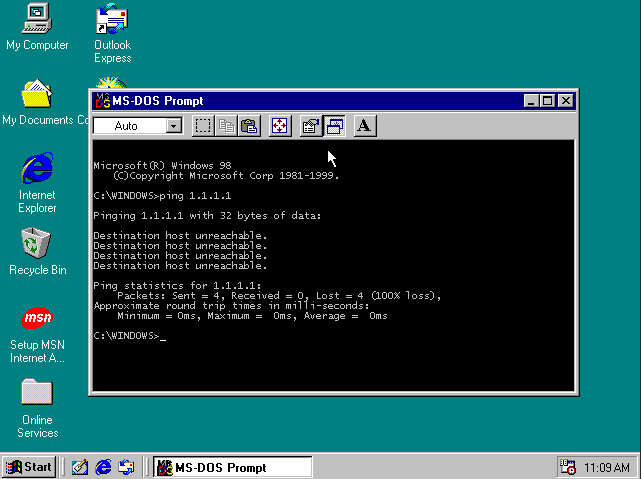Click the 11:09 AM taskbar clock
Screen dimensions: 641x479
(x=607, y=467)
